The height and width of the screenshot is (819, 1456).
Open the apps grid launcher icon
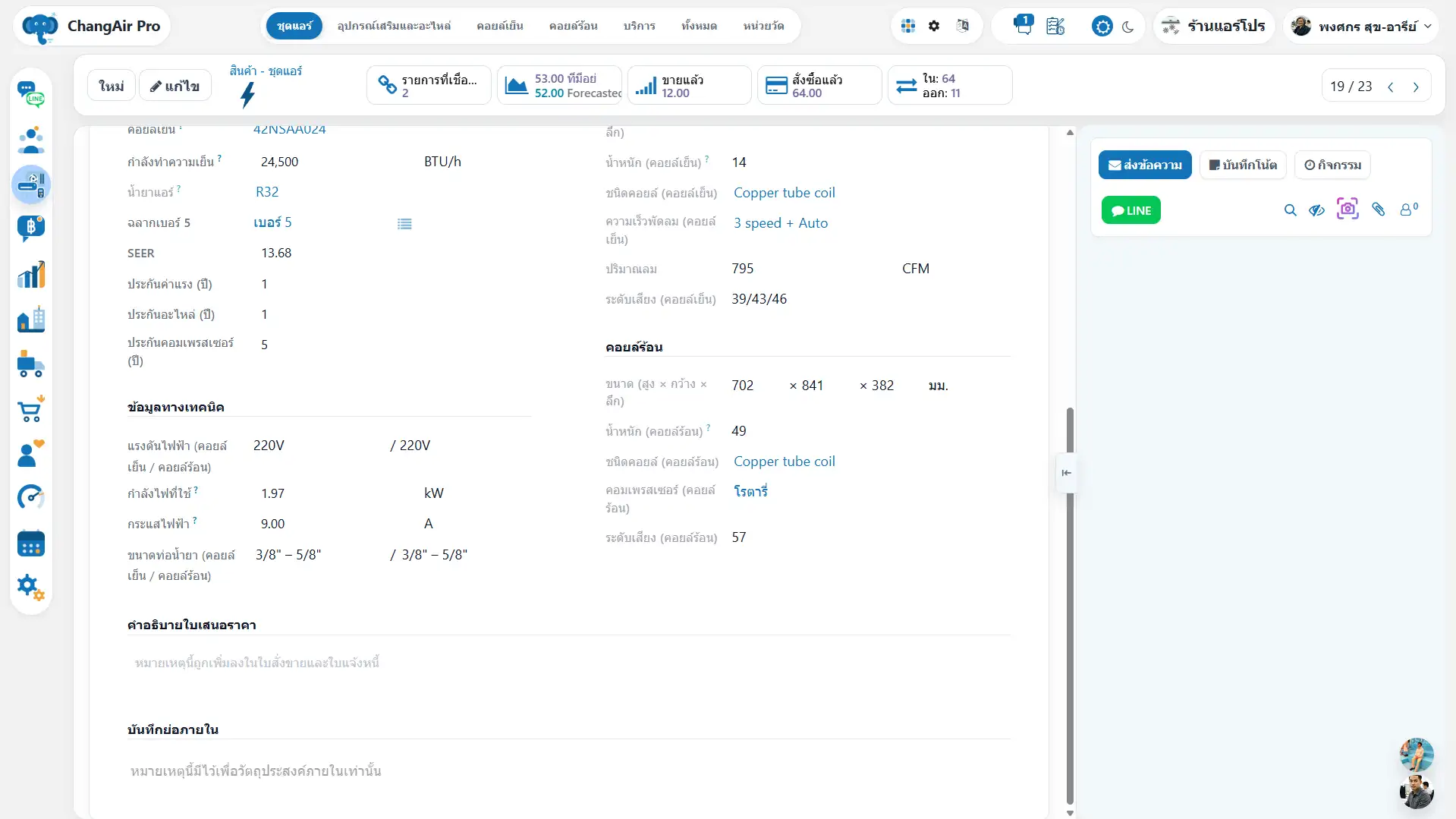tap(907, 26)
